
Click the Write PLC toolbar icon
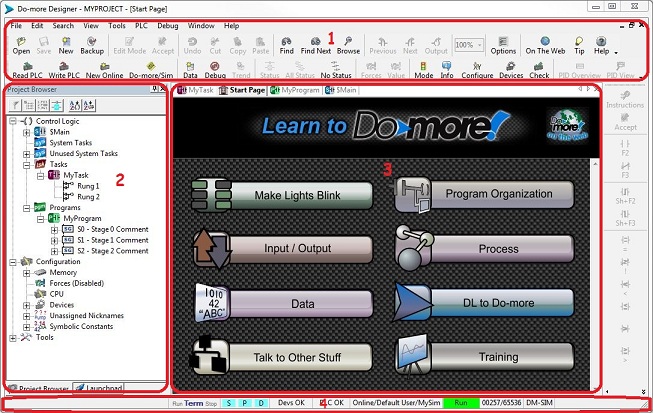[64, 70]
